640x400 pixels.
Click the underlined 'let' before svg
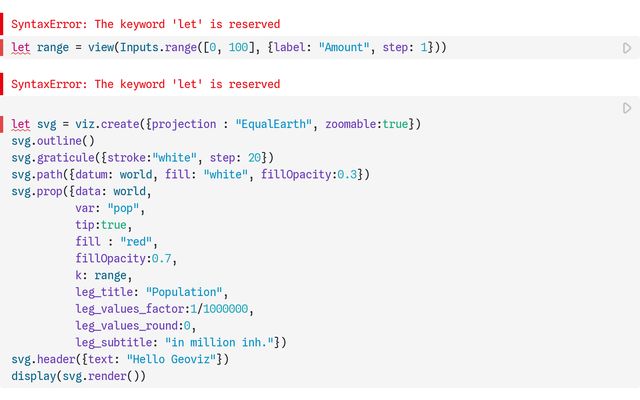pyautogui.click(x=20, y=124)
